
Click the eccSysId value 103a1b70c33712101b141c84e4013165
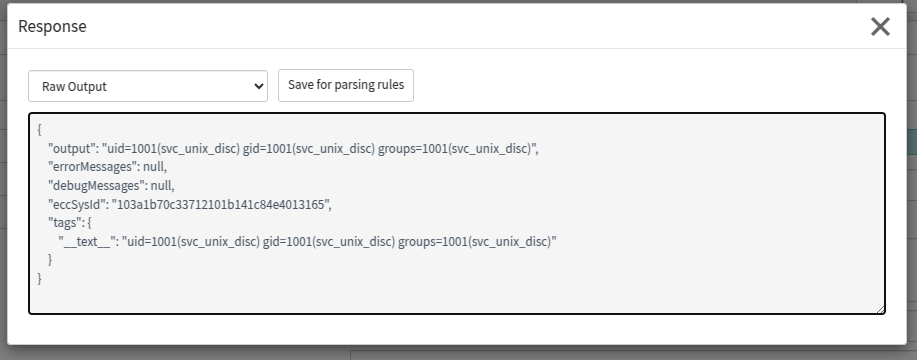[221, 205]
